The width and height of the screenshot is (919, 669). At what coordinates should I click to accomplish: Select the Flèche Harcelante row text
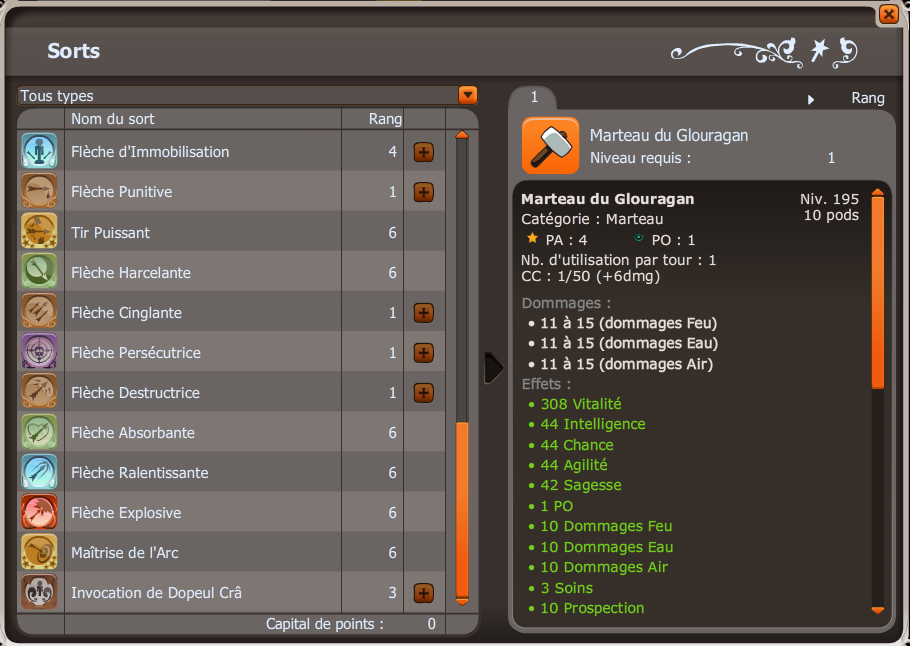point(131,273)
